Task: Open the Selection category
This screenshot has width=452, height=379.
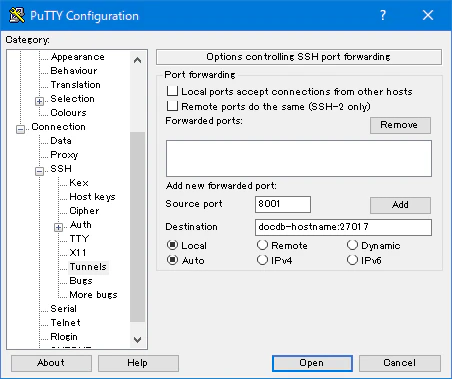Action: point(72,99)
